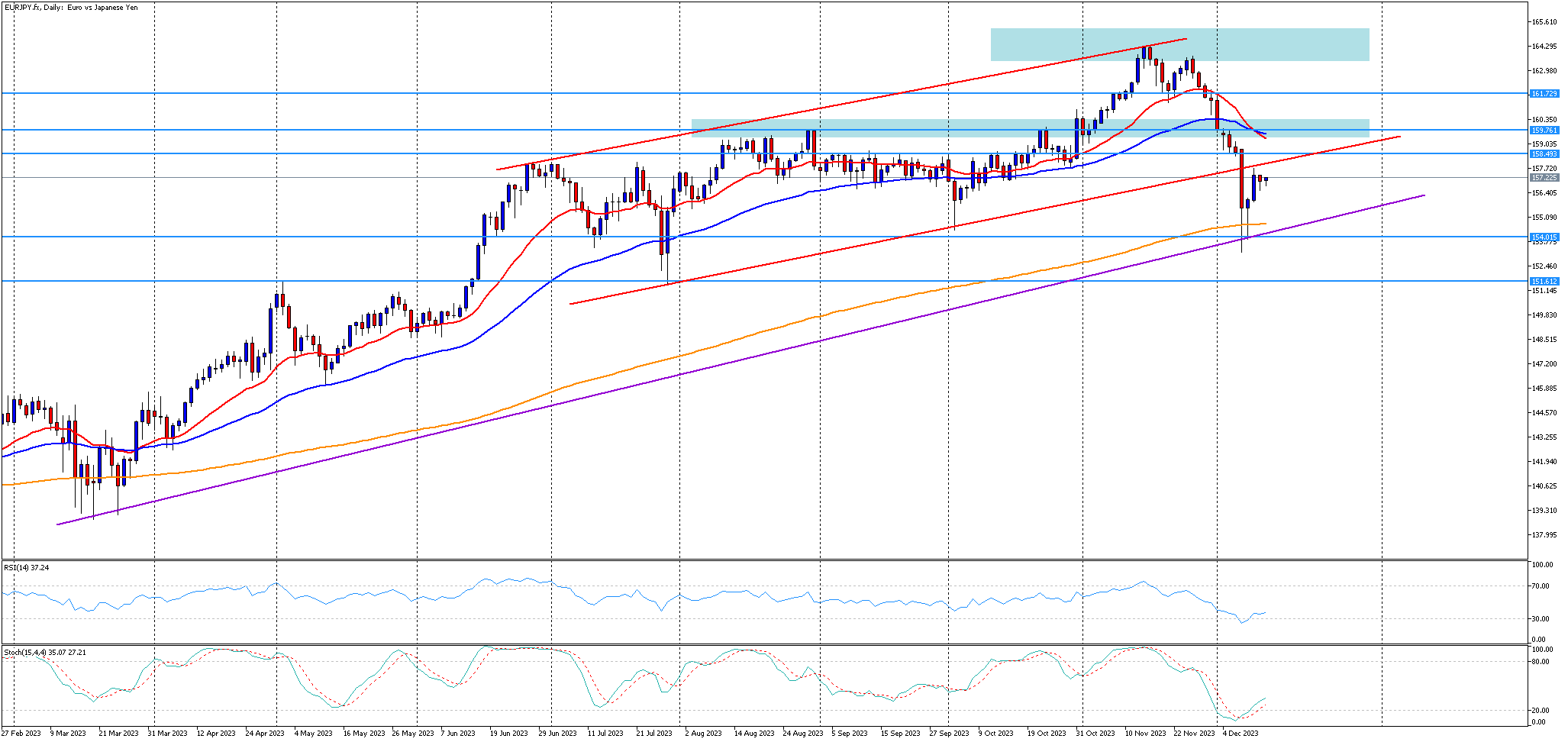Click the 144.570 price axis label

[x=1544, y=413]
